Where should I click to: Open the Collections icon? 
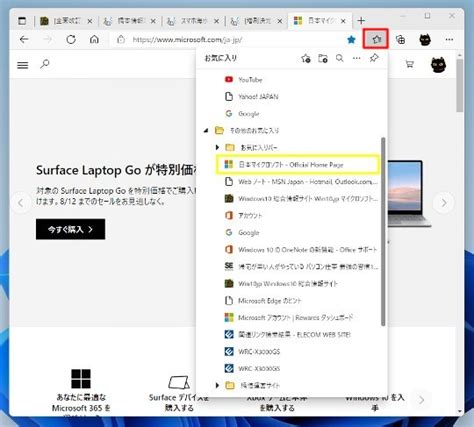click(x=400, y=40)
